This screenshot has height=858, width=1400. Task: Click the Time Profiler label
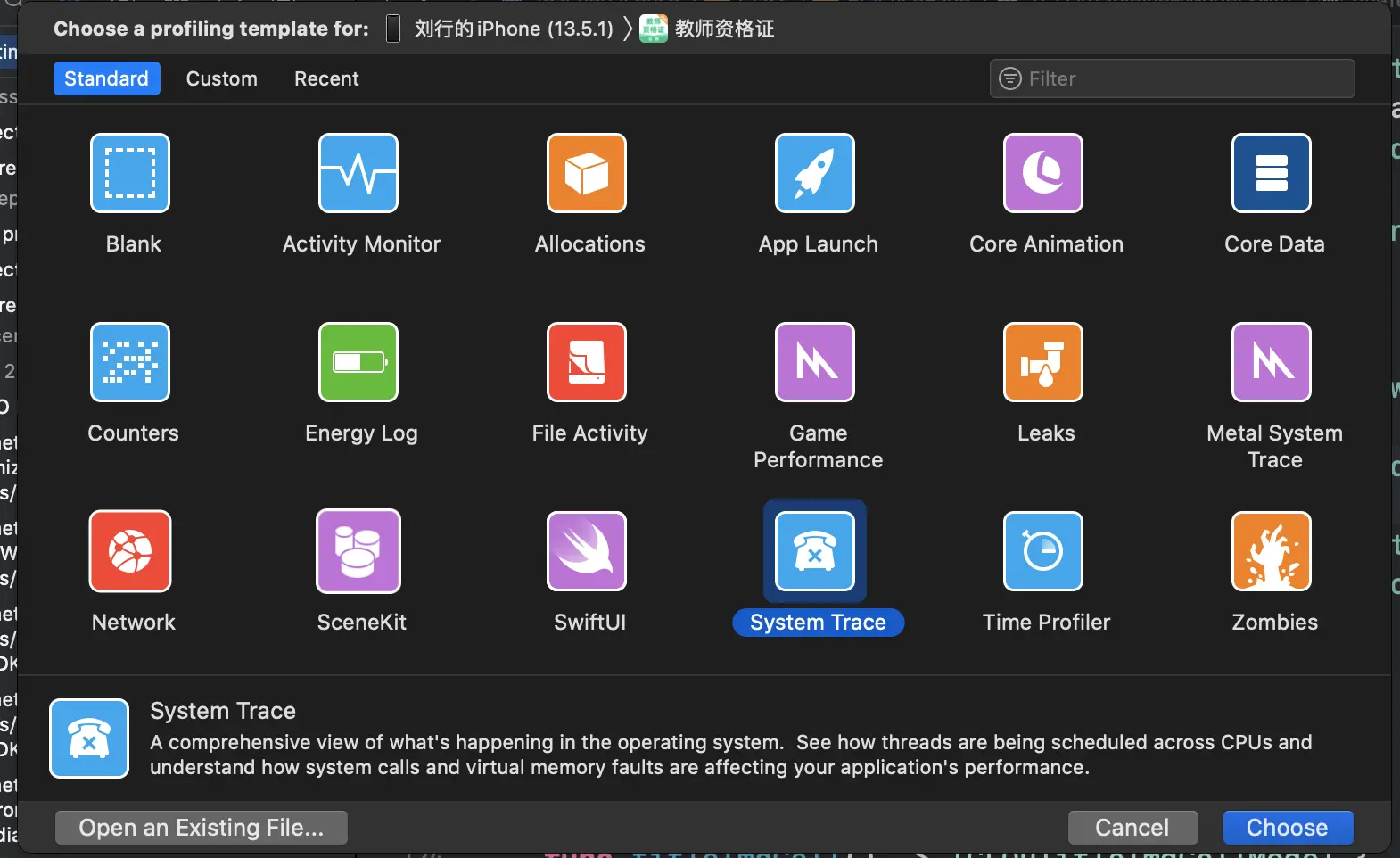pos(1046,623)
